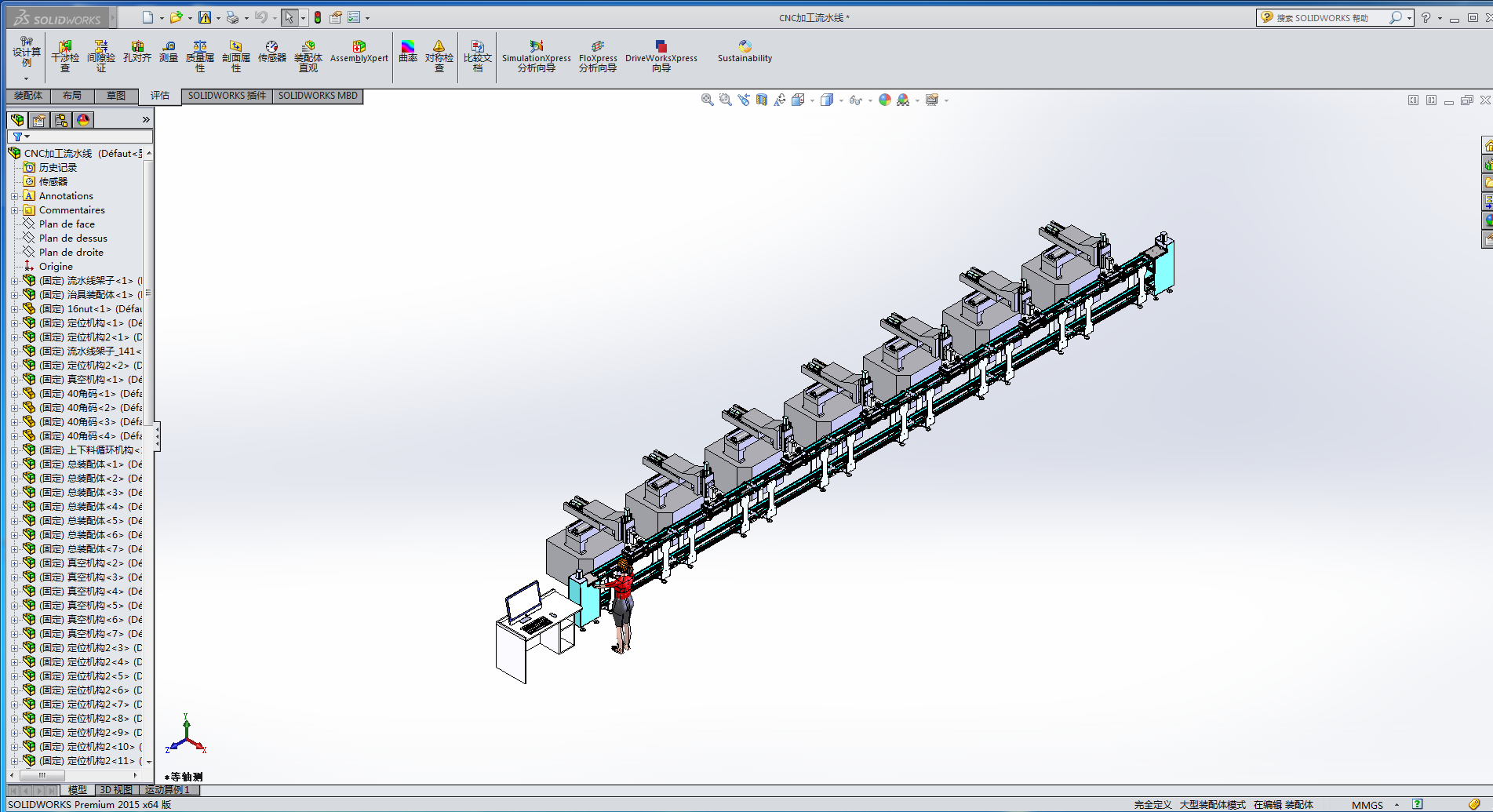
Task: Toggle the section view in view toolbar
Action: (761, 100)
